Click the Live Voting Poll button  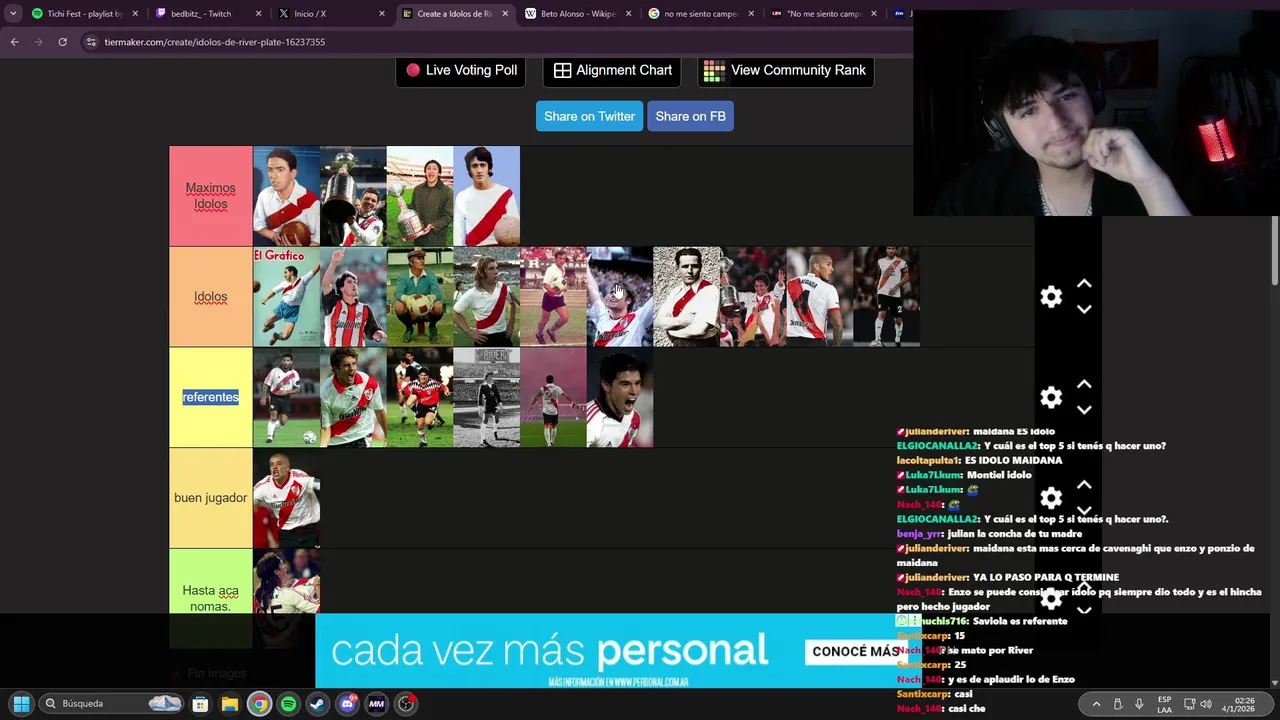pos(461,70)
